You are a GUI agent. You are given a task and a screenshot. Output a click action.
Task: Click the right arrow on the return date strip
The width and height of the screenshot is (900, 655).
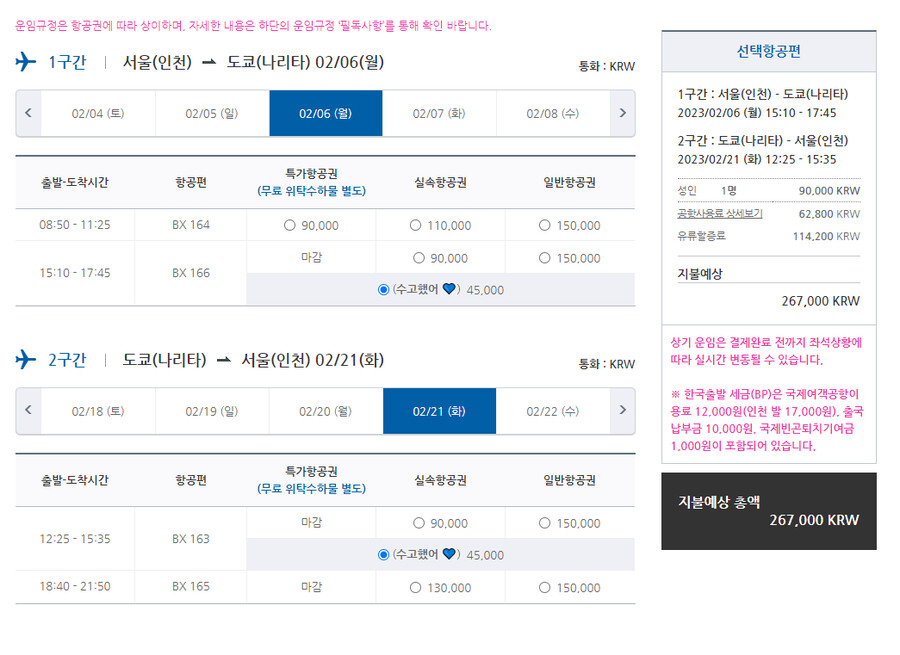[622, 409]
